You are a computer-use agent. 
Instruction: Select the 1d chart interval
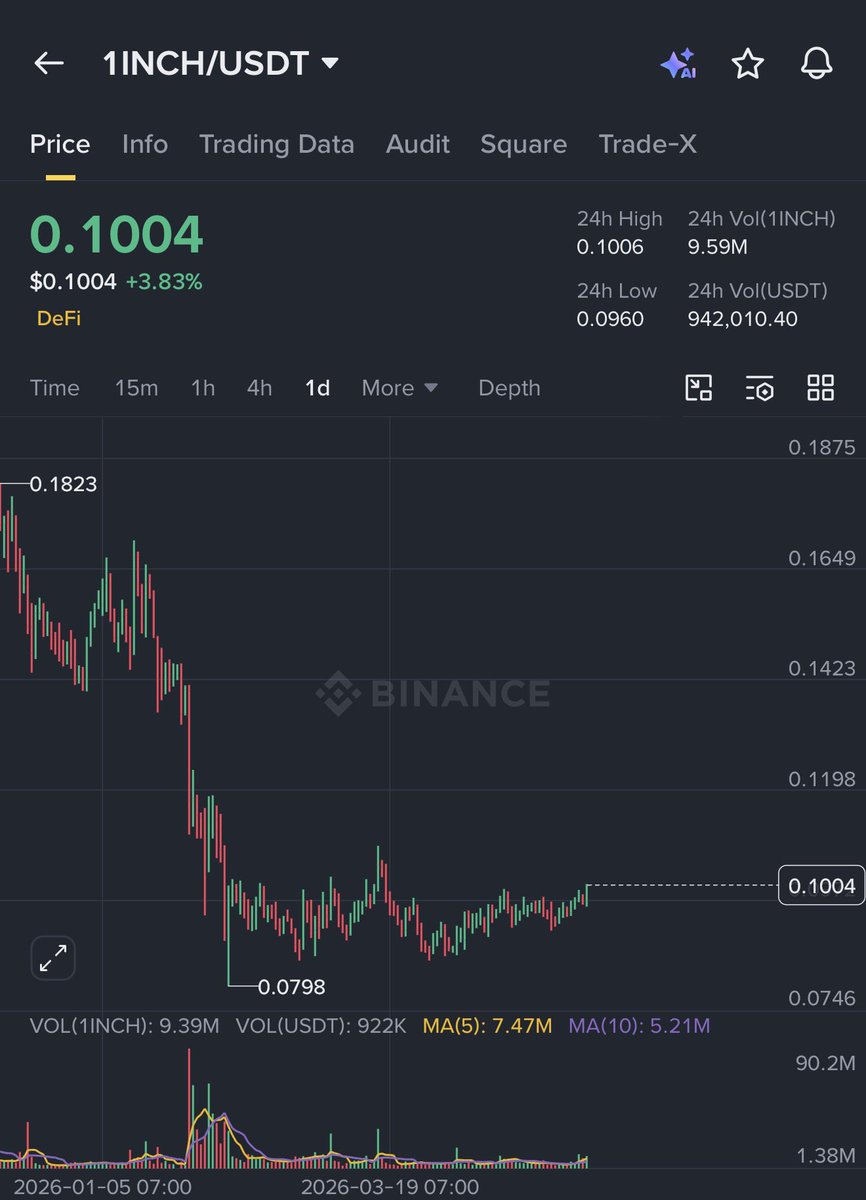point(317,388)
